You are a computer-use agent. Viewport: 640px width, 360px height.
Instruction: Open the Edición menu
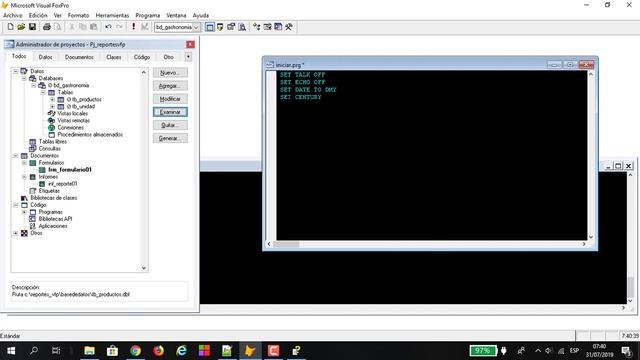[x=38, y=15]
